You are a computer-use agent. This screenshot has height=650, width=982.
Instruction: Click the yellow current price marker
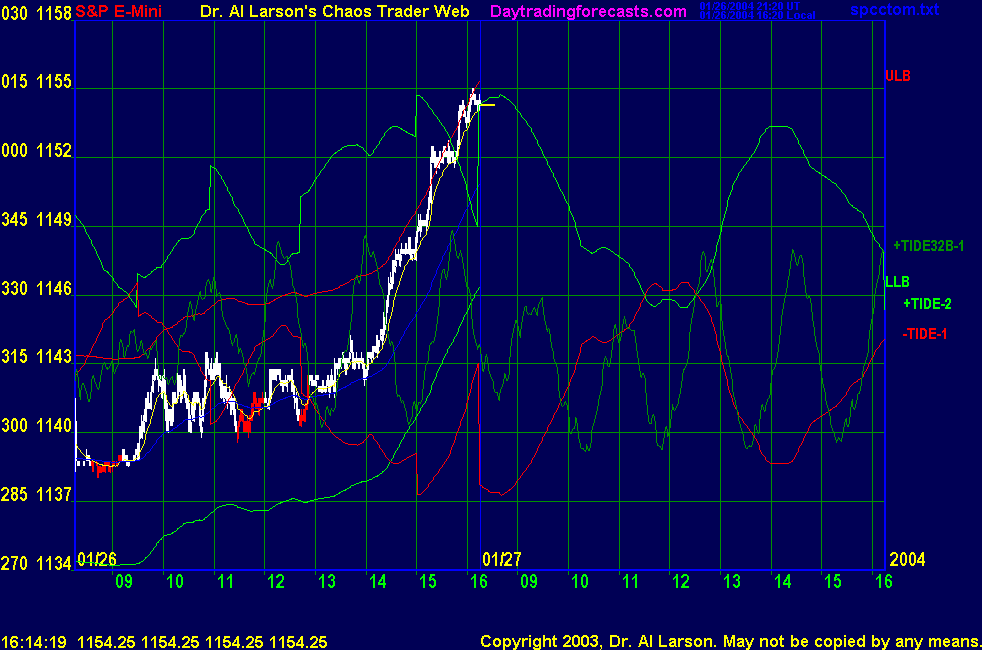488,103
